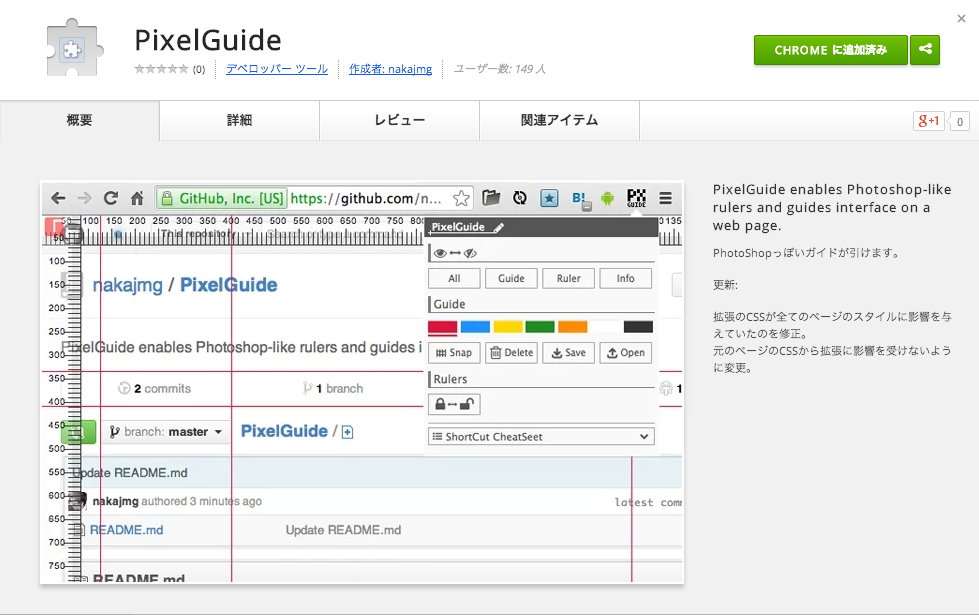Viewport: 979px width, 615px height.
Task: Click the blue star extension icon
Action: tap(549, 199)
